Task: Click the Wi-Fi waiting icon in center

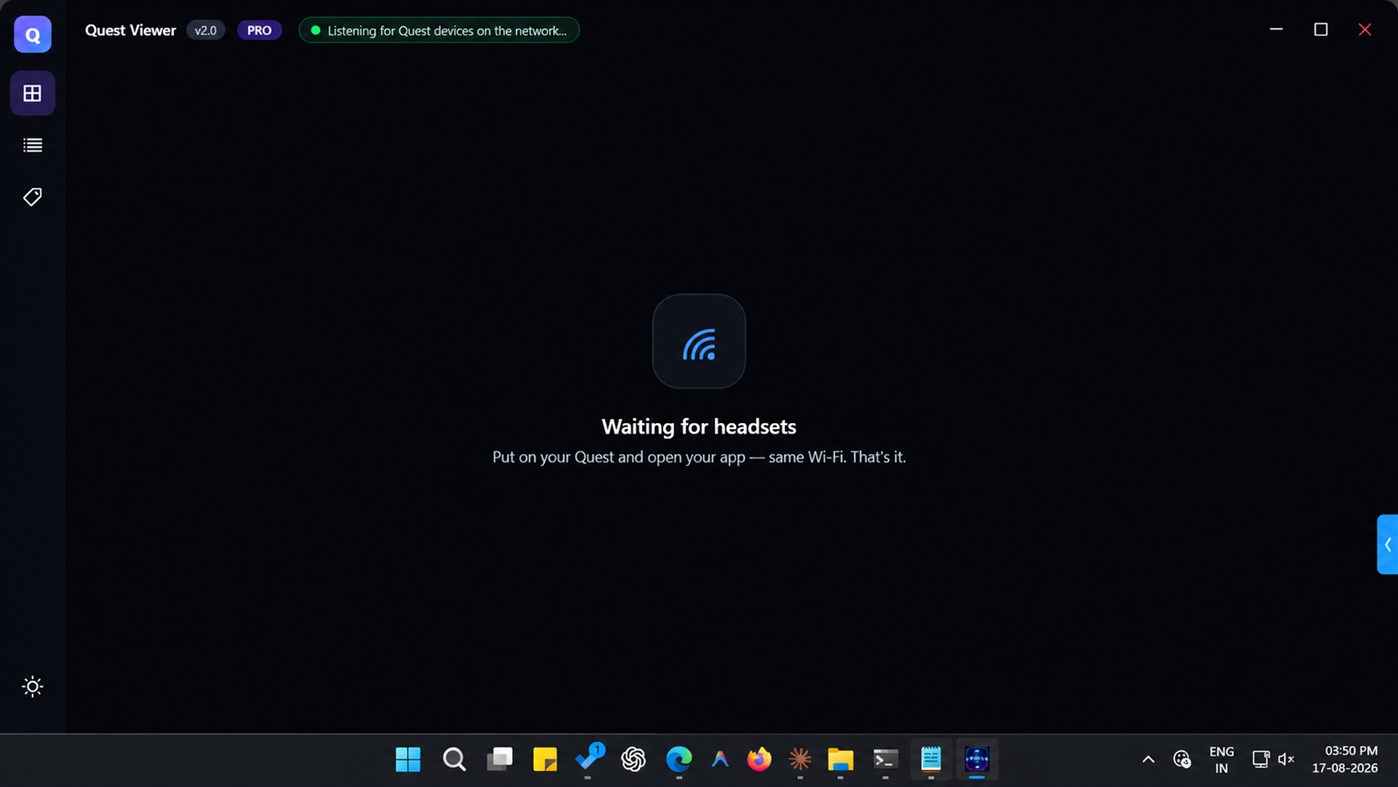Action: tap(699, 341)
